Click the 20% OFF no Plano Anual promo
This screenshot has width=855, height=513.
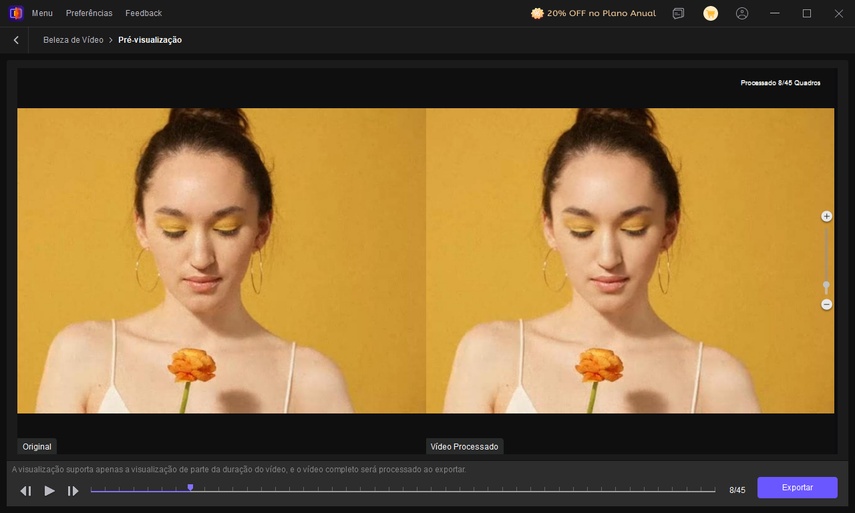click(x=593, y=13)
